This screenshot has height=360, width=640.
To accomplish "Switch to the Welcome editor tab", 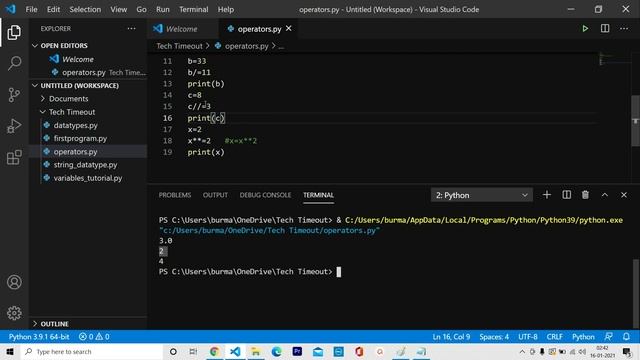I will pos(183,29).
